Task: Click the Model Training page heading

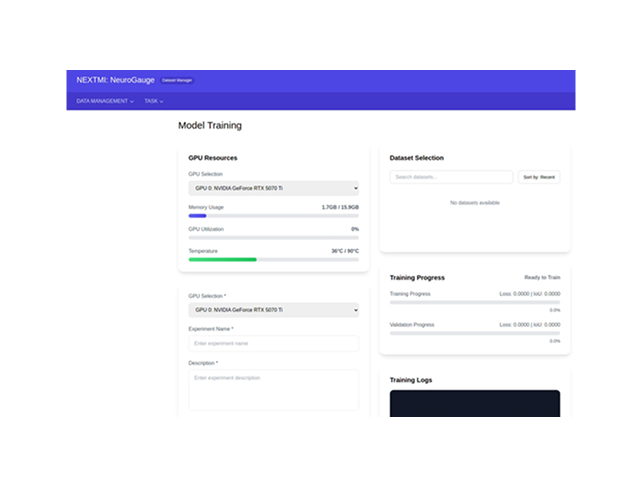Action: 209,126
